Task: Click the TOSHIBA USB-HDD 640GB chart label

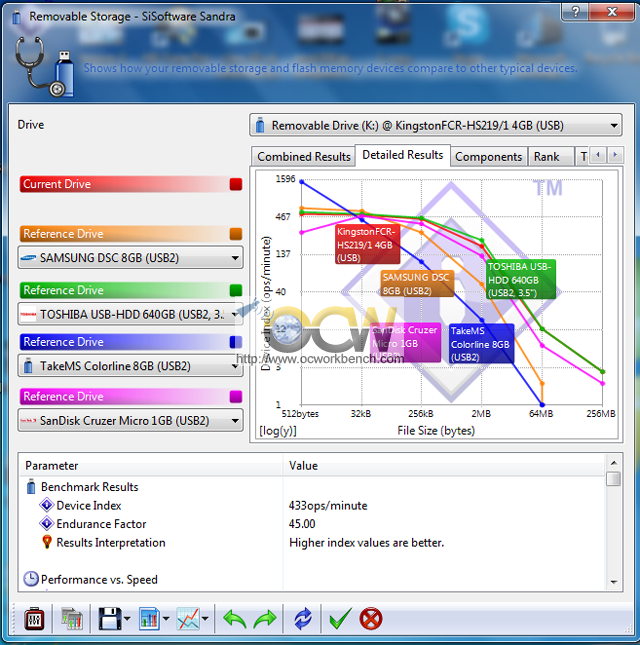Action: [520, 279]
